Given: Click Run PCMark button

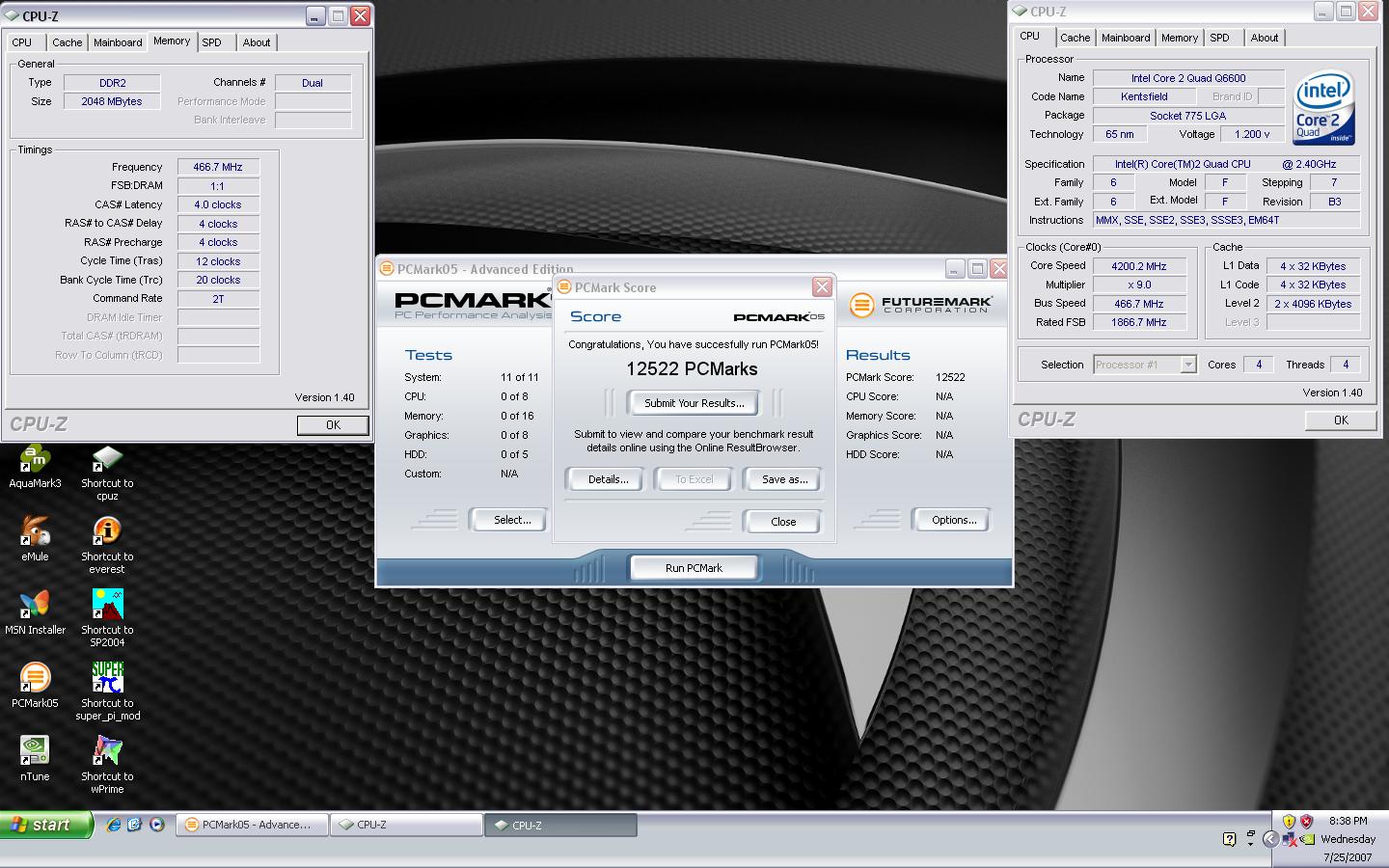Looking at the screenshot, I should coord(694,568).
